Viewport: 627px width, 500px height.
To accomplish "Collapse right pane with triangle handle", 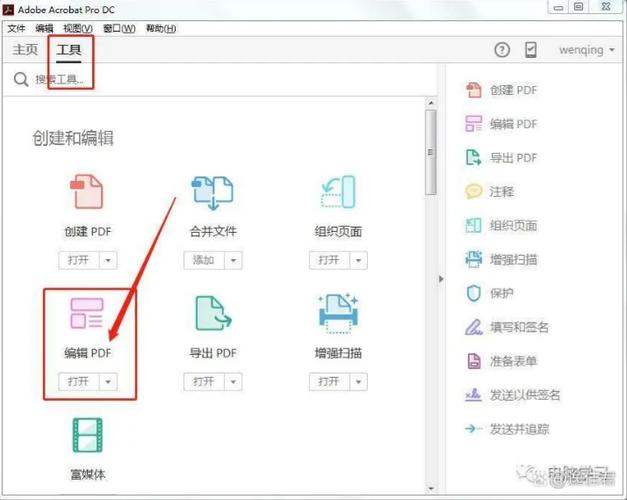I will click(x=441, y=279).
